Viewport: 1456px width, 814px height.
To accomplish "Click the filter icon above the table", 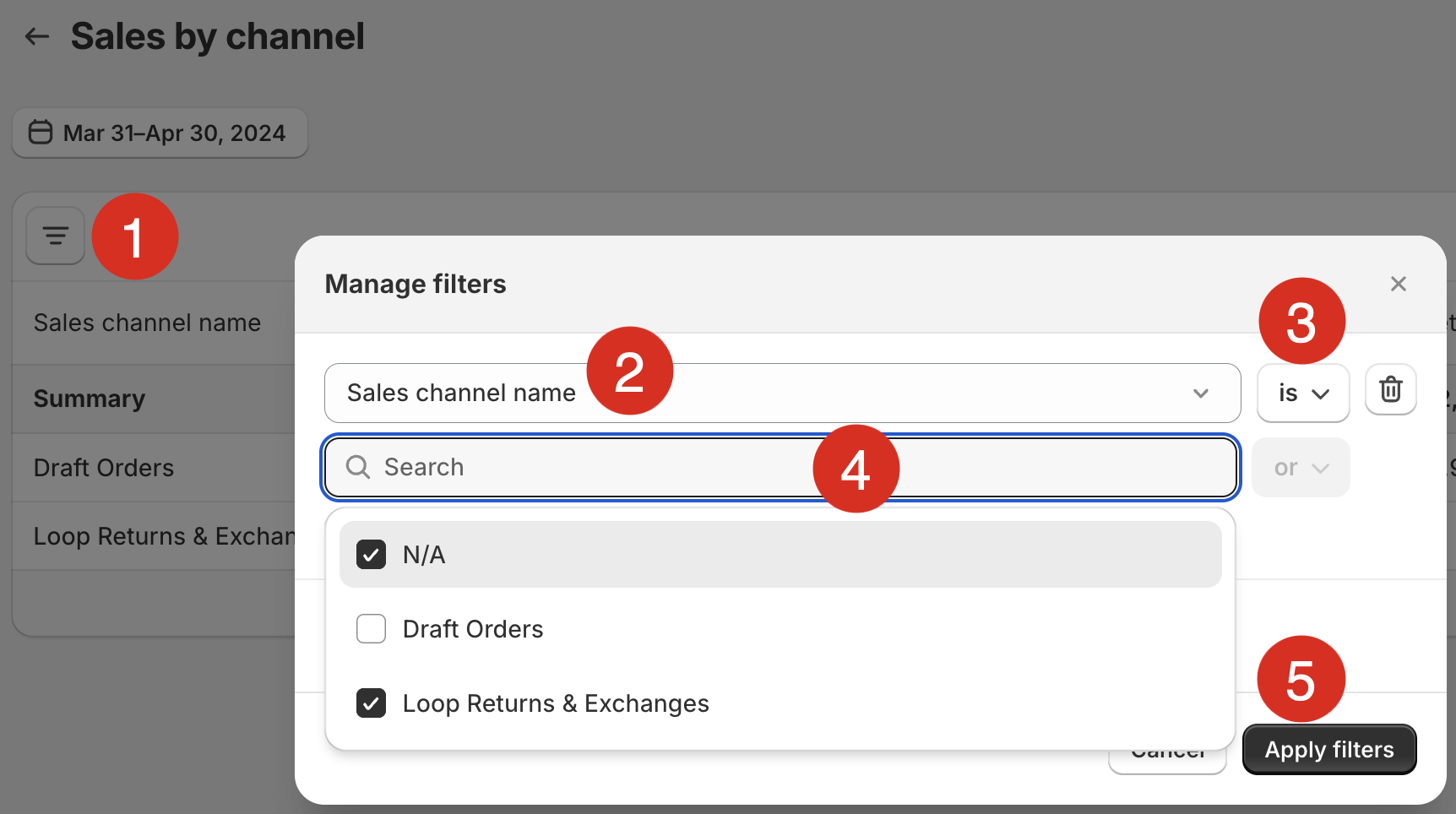I will (55, 236).
